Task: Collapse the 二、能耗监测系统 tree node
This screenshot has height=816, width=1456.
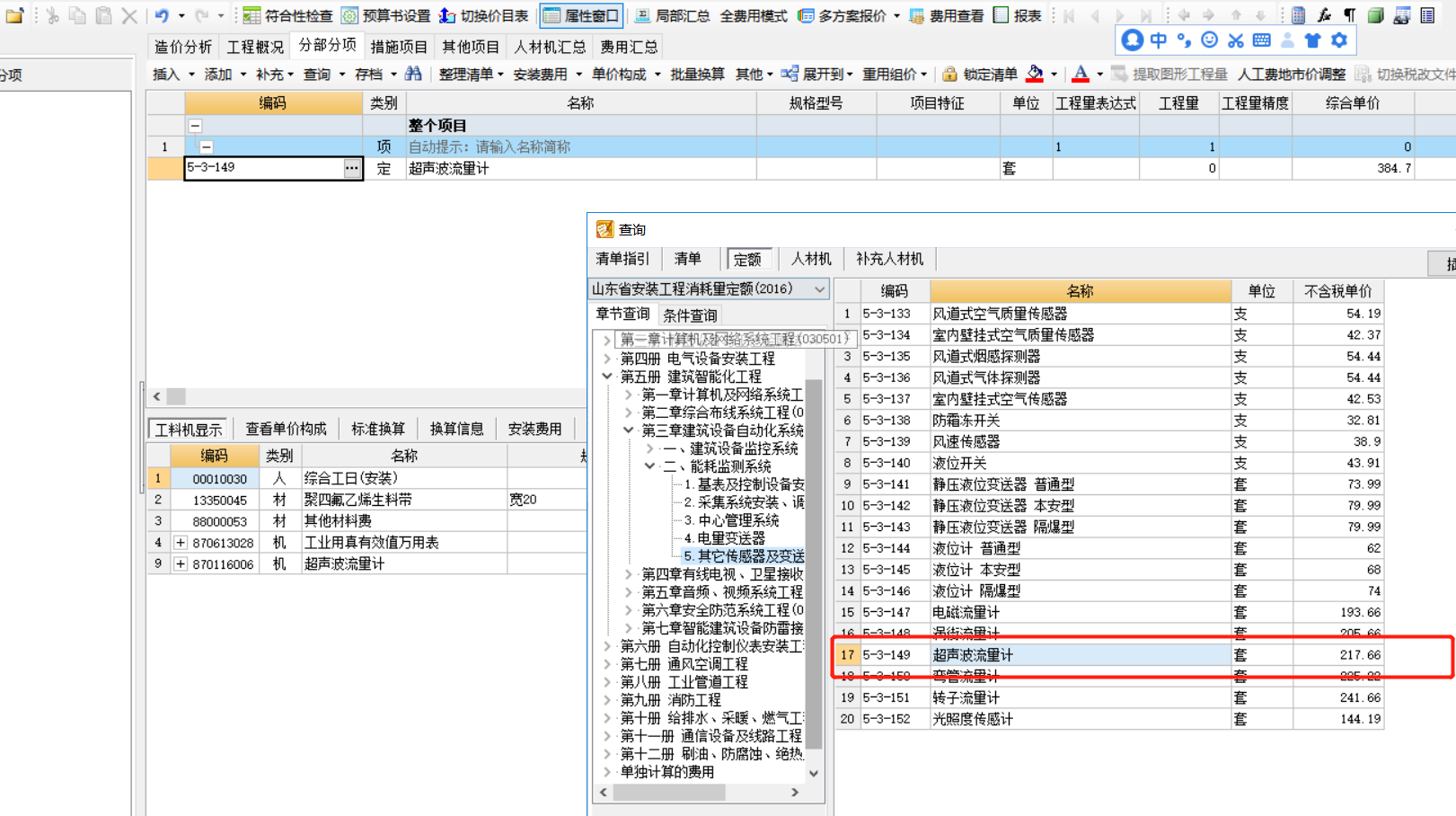Action: (649, 466)
